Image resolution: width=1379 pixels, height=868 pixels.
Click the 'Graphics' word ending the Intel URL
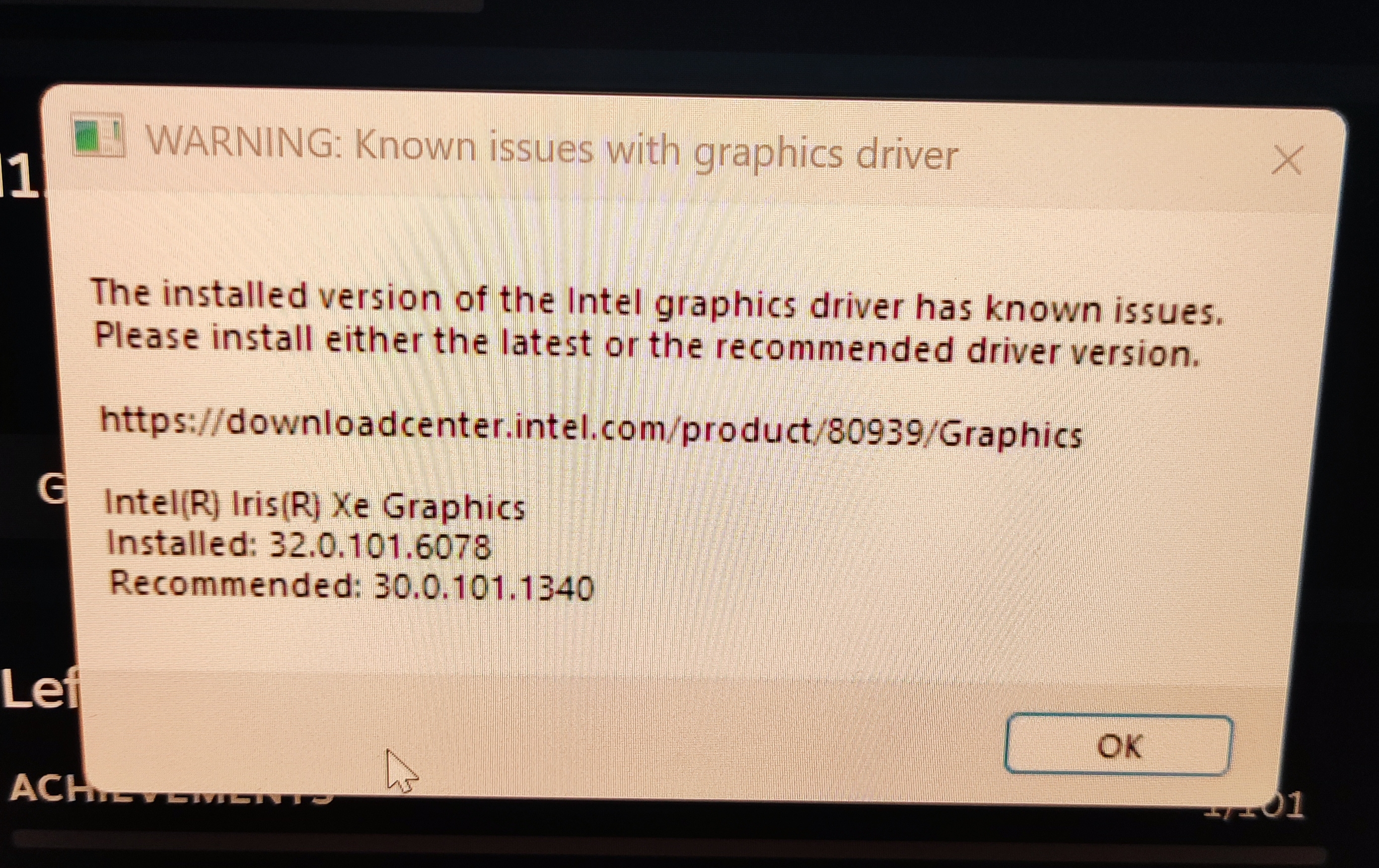(1011, 434)
